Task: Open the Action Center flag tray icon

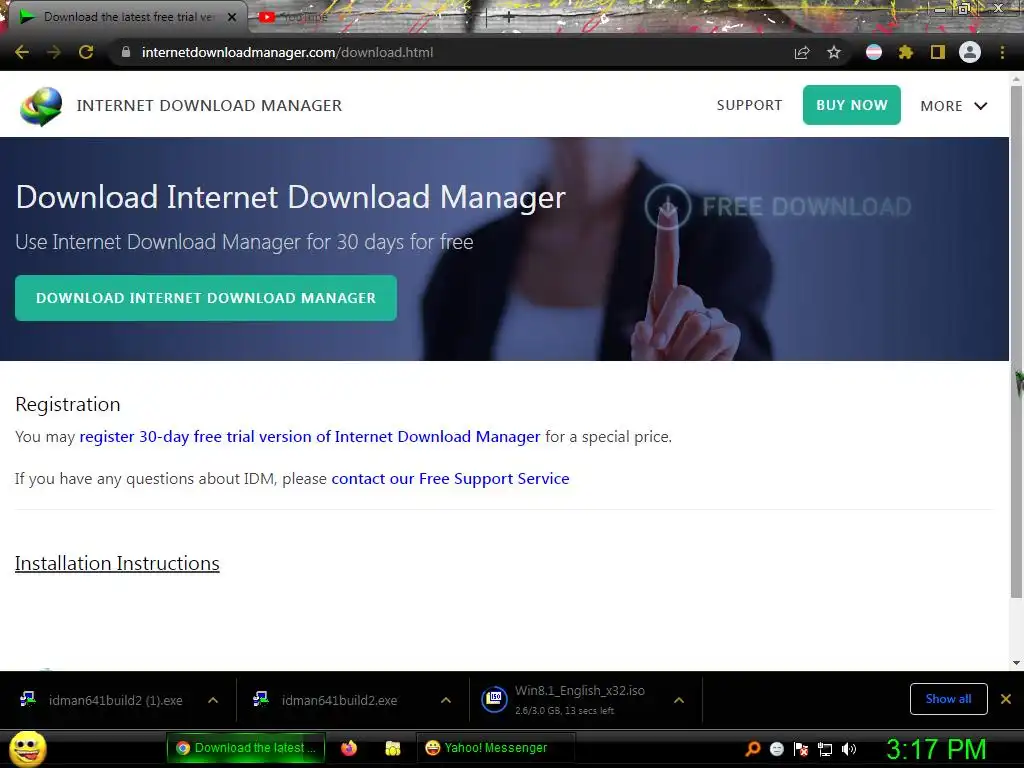Action: click(801, 749)
